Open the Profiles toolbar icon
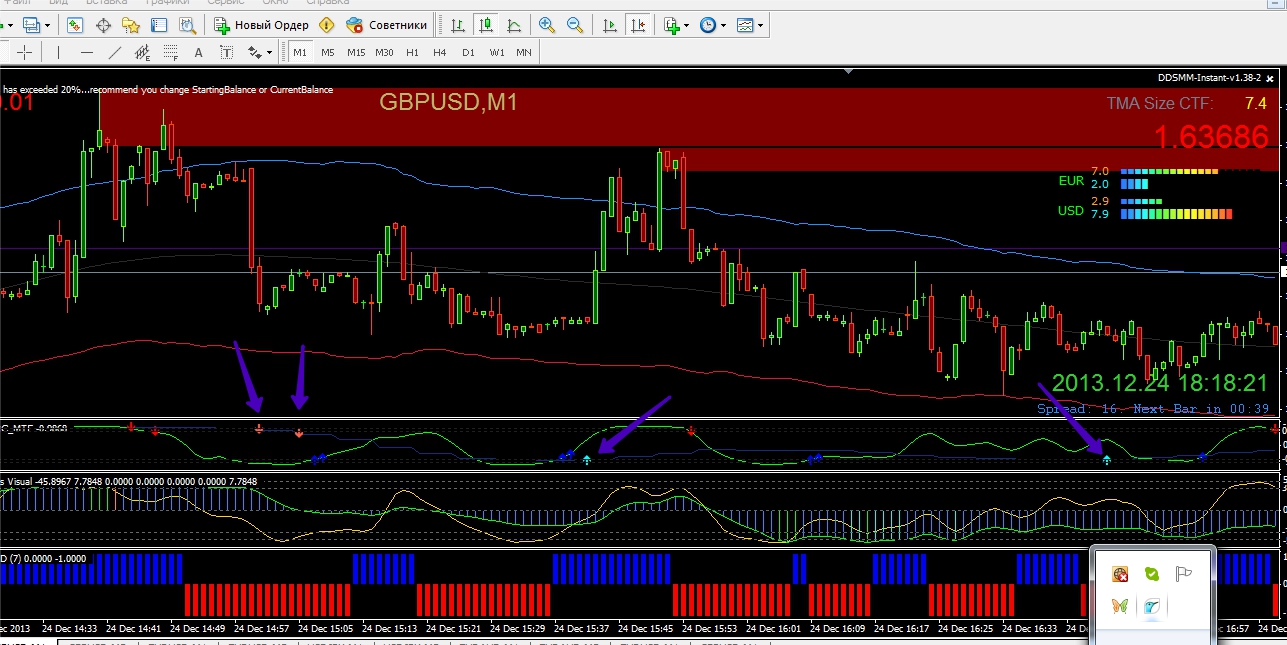The width and height of the screenshot is (1287, 645). coord(31,25)
